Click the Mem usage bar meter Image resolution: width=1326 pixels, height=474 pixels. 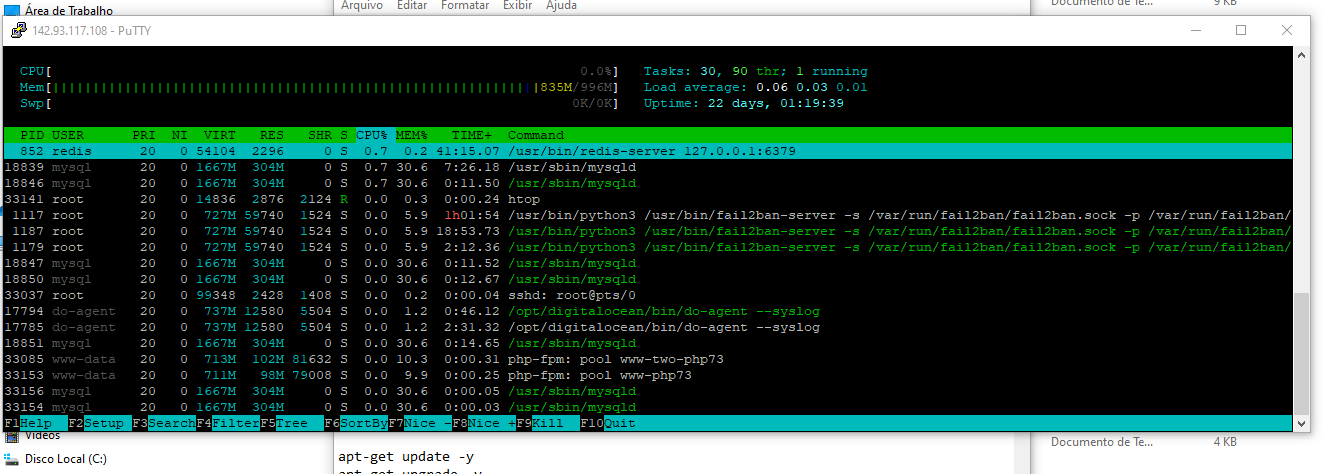pos(319,87)
